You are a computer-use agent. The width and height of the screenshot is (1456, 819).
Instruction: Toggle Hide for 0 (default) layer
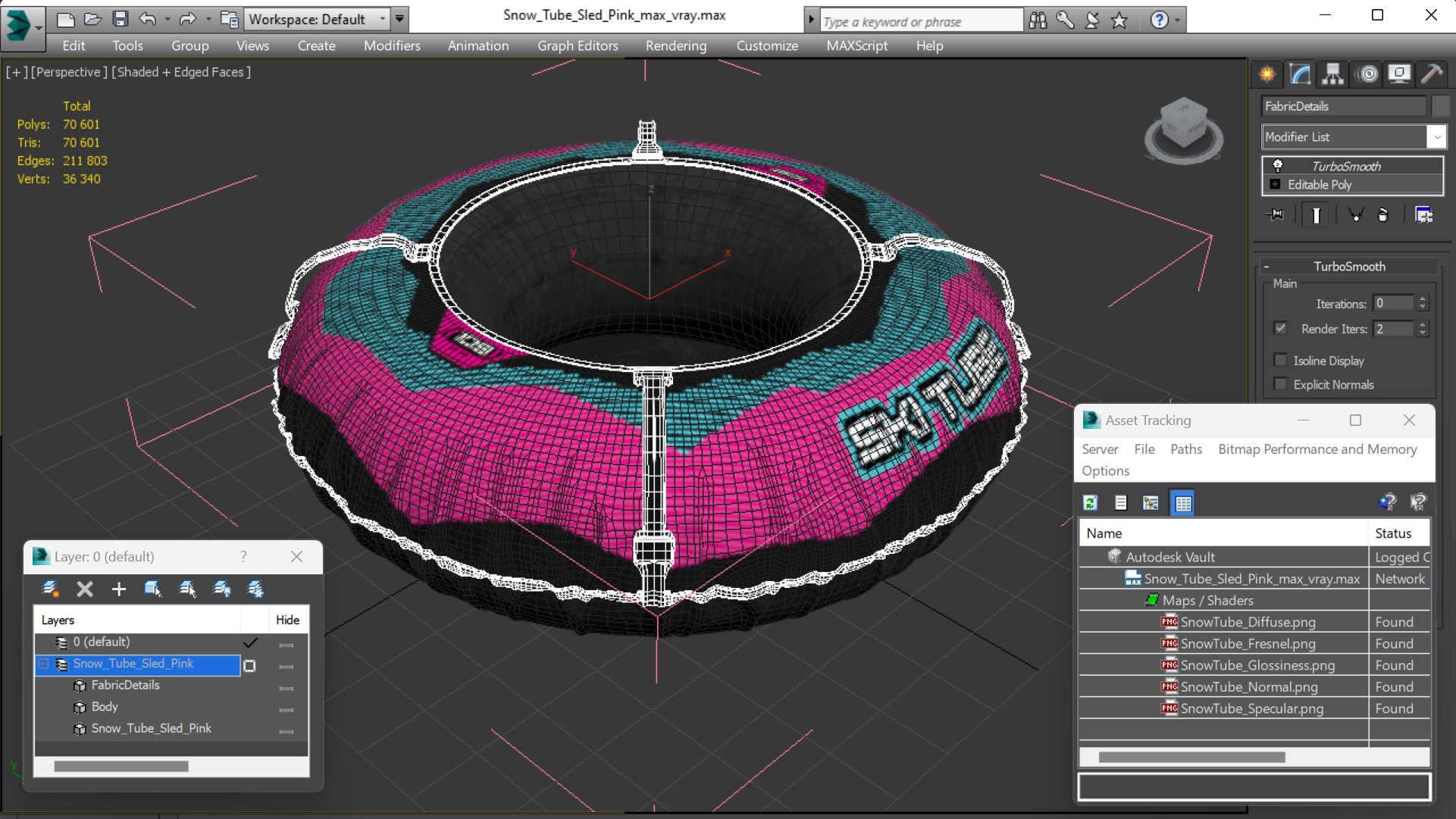[x=287, y=645]
